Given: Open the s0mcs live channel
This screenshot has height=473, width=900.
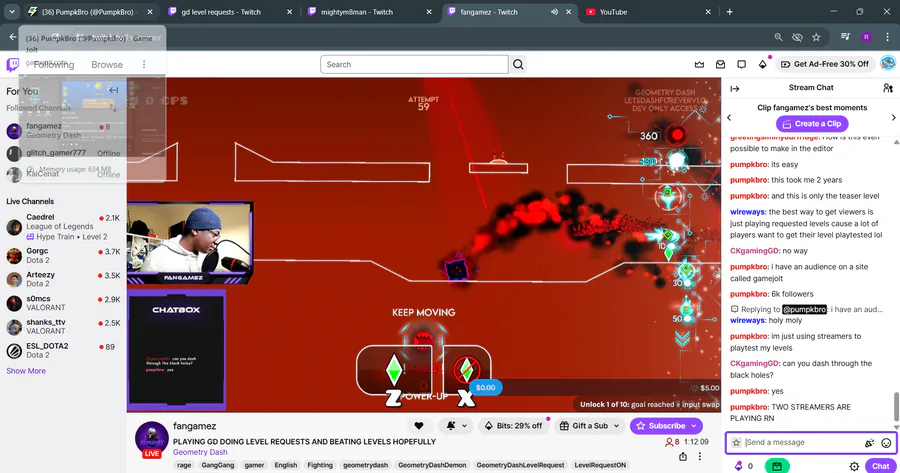Looking at the screenshot, I should click(x=63, y=303).
